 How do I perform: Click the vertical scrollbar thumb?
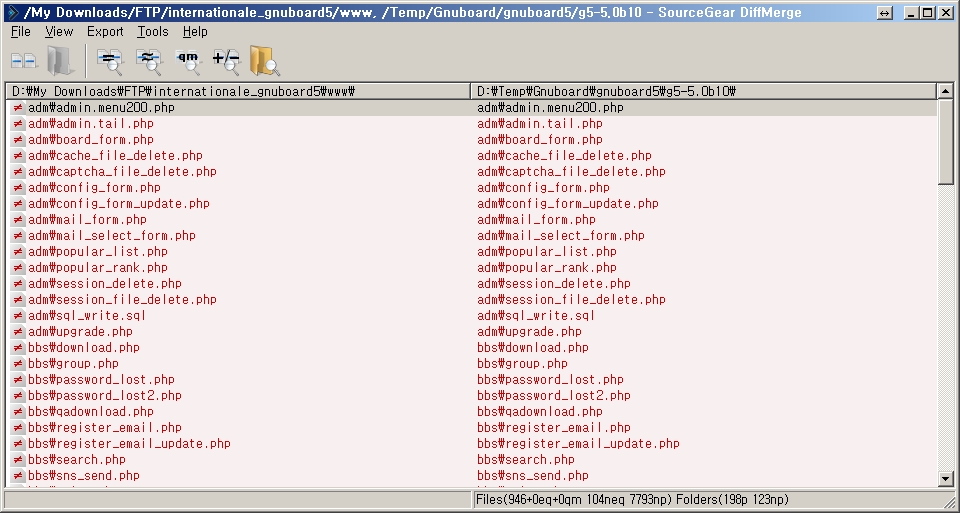tap(946, 142)
